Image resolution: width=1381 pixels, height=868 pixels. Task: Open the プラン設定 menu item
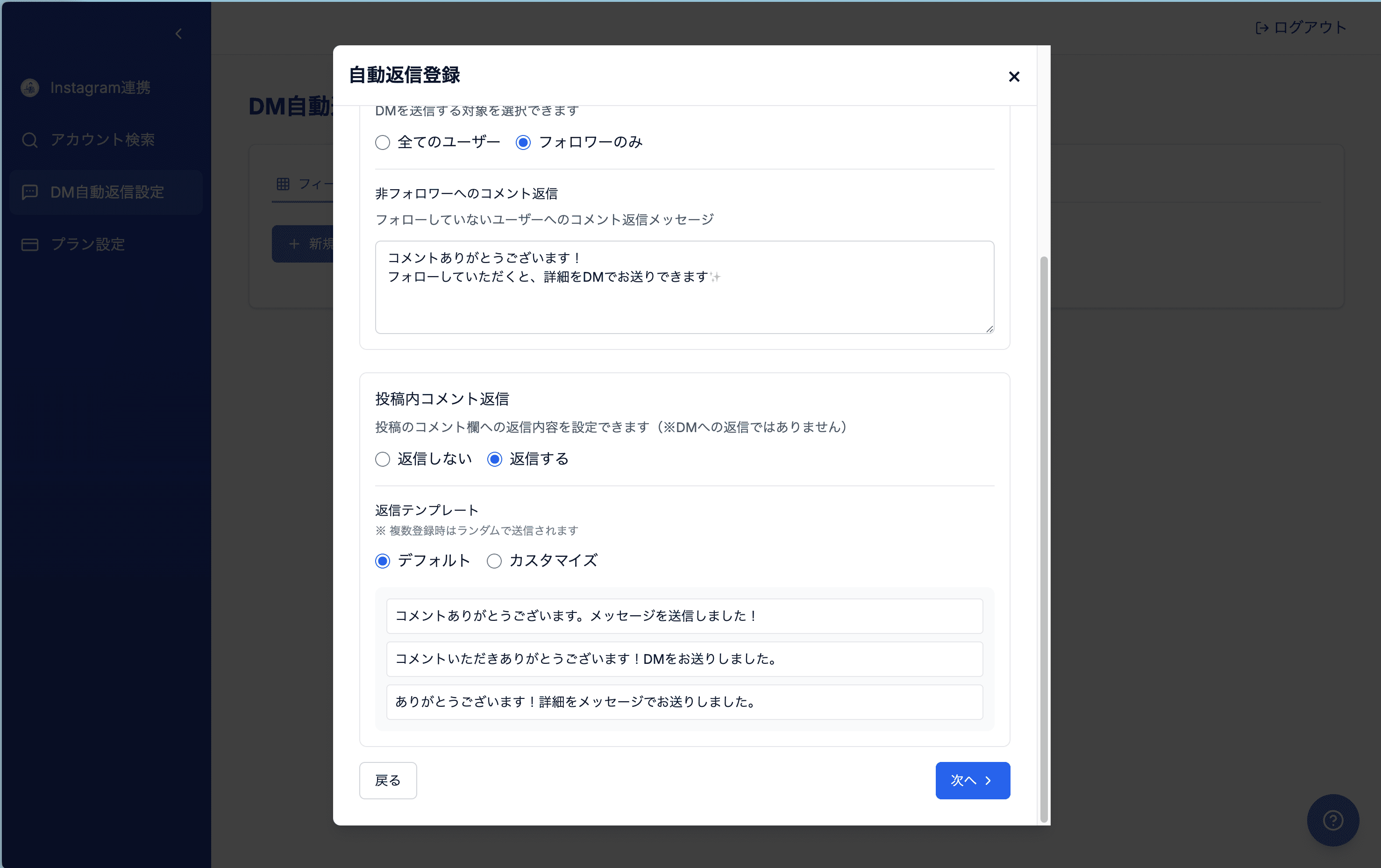(87, 244)
